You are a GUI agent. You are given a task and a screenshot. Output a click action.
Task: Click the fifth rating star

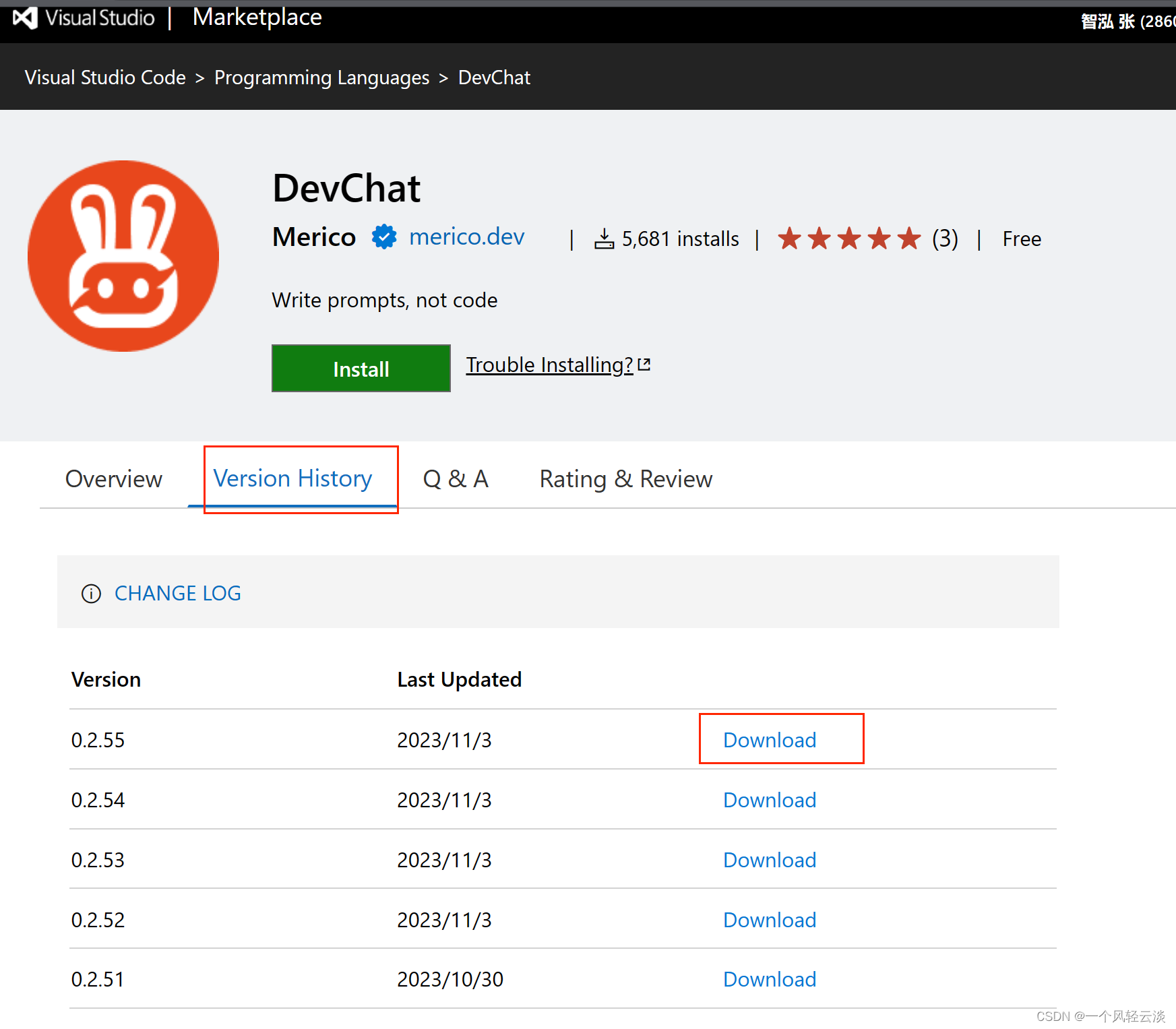click(x=908, y=238)
